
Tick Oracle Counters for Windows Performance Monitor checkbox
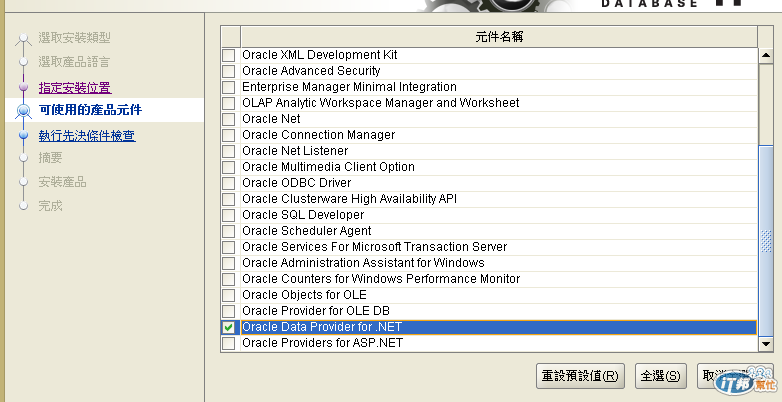pos(228,279)
